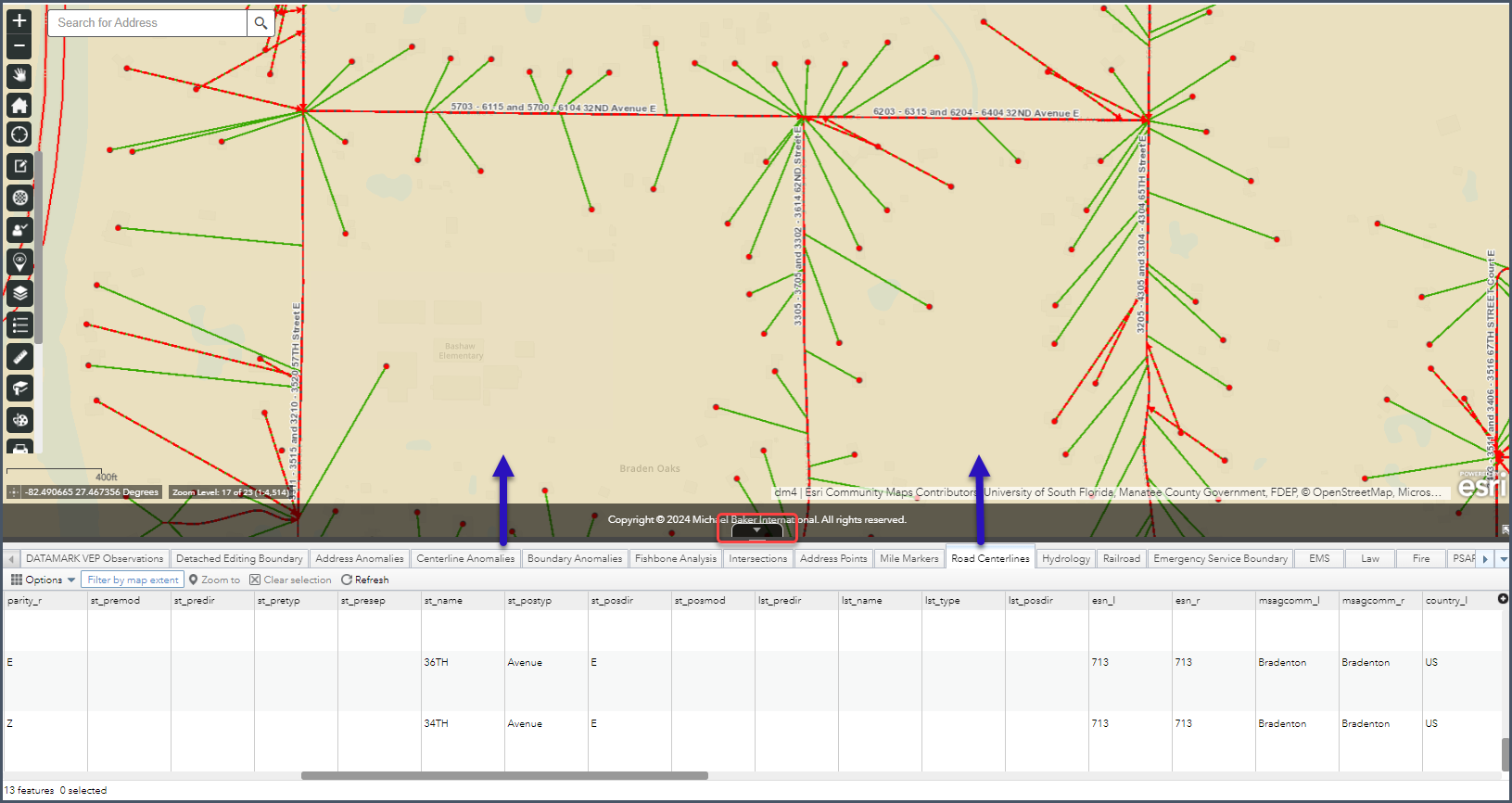Click the msagcomm_l column header
Viewport: 1512px width, 803px height.
coord(1297,601)
